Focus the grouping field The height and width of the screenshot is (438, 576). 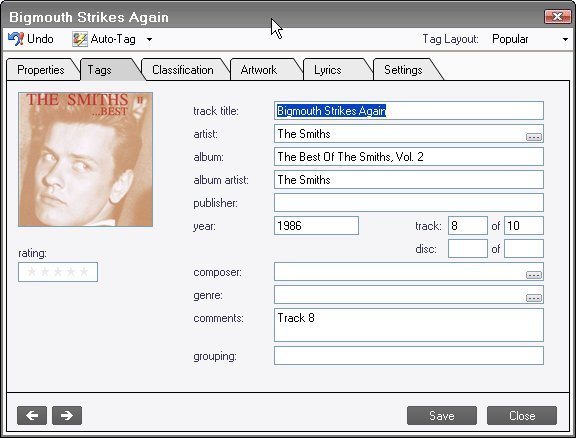pyautogui.click(x=408, y=356)
